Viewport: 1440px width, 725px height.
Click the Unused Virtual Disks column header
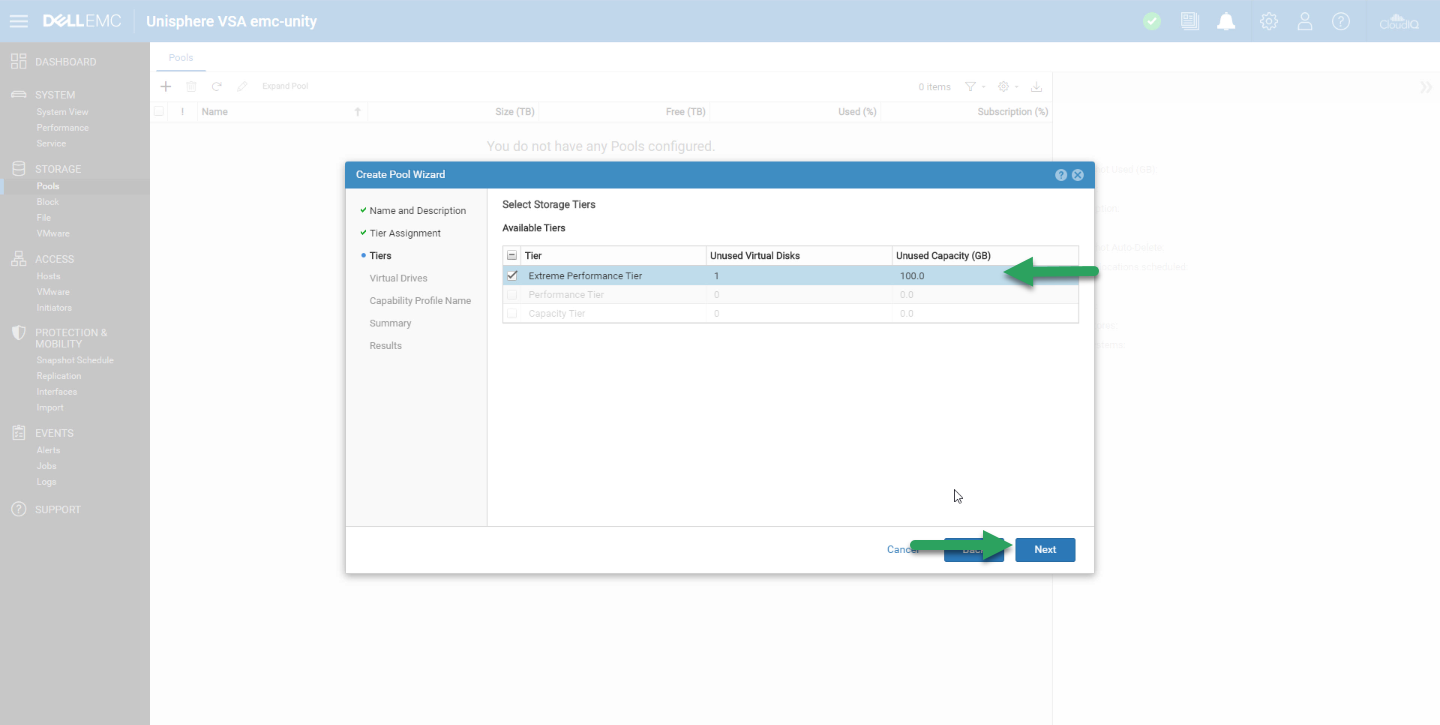(x=799, y=256)
